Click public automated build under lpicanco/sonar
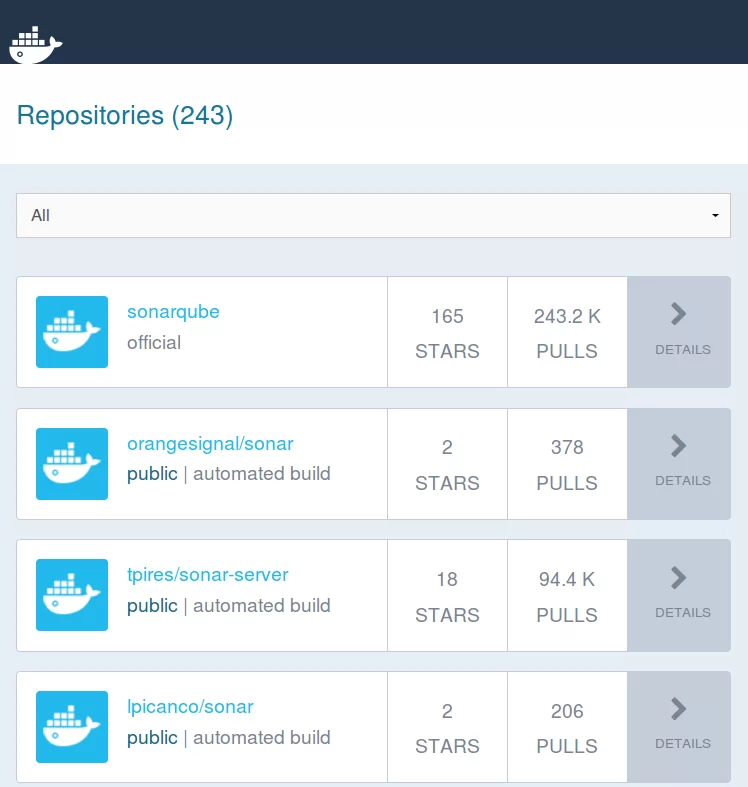 click(x=228, y=738)
